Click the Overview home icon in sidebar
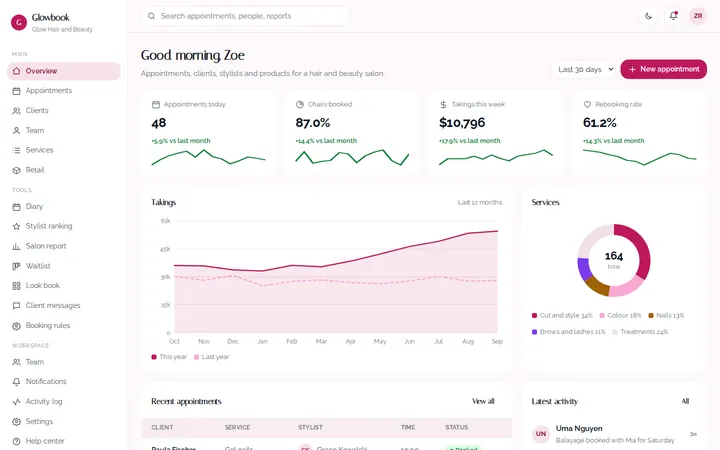This screenshot has width=720, height=450. tap(17, 71)
